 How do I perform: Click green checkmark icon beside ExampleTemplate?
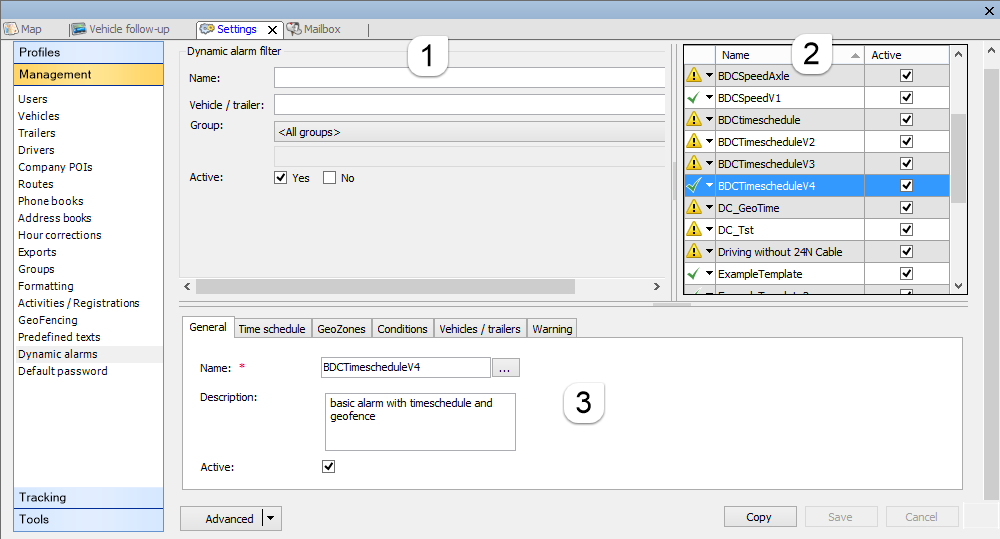693,274
